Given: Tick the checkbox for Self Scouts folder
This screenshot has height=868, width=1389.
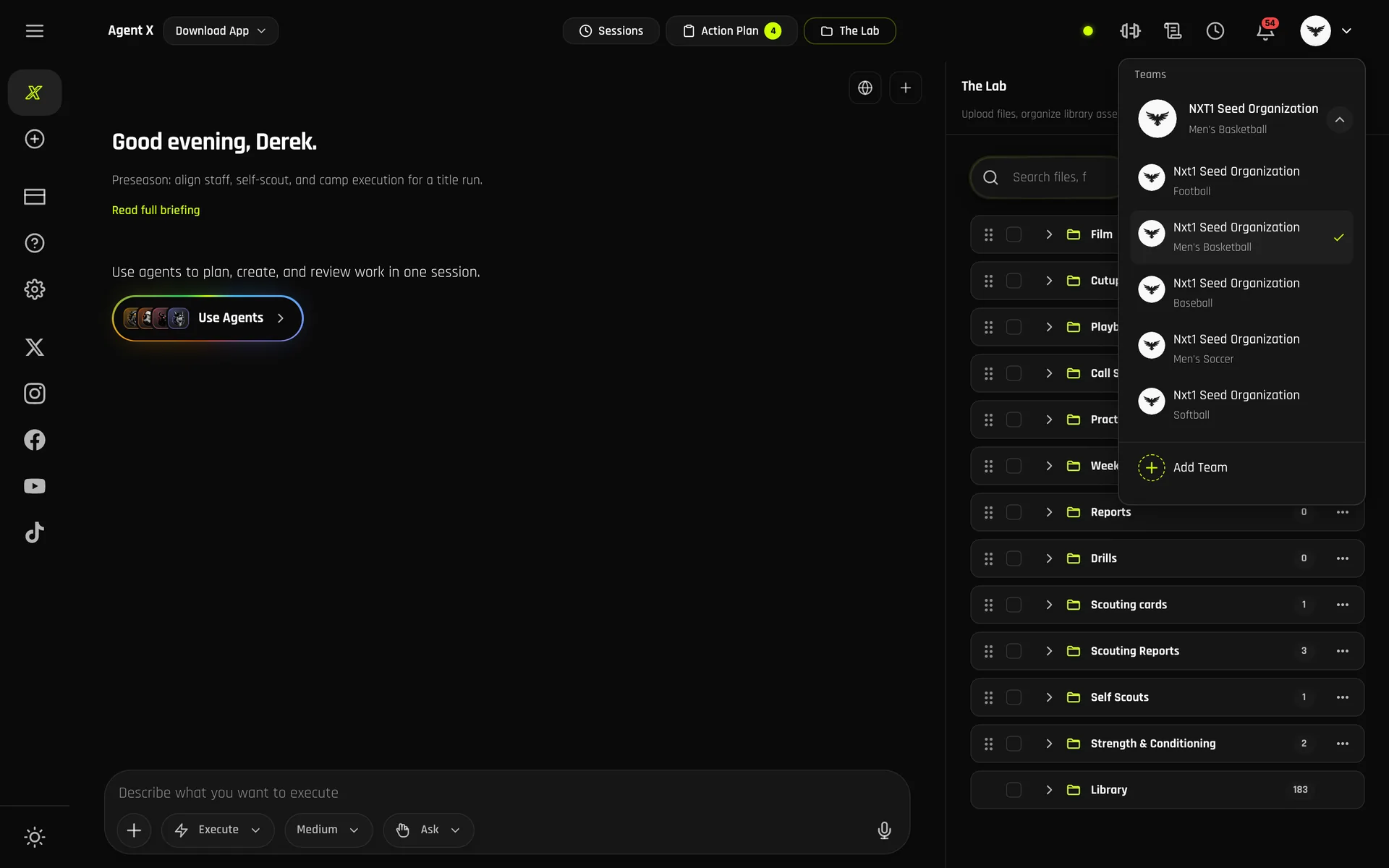Looking at the screenshot, I should click(x=1014, y=697).
